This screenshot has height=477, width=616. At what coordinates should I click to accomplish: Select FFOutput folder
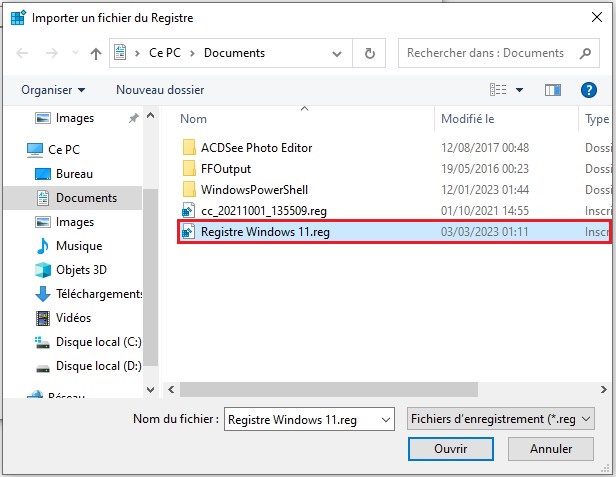point(226,169)
